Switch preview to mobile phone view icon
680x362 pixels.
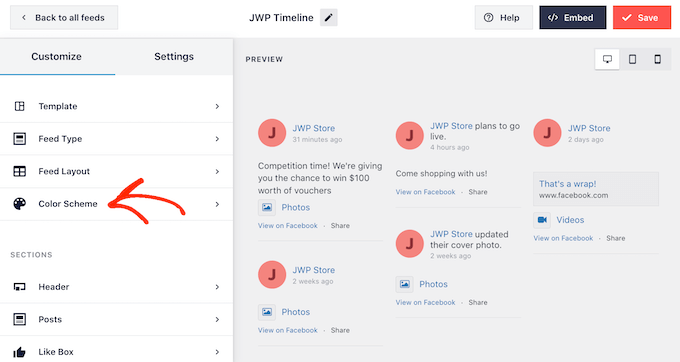pyautogui.click(x=657, y=59)
